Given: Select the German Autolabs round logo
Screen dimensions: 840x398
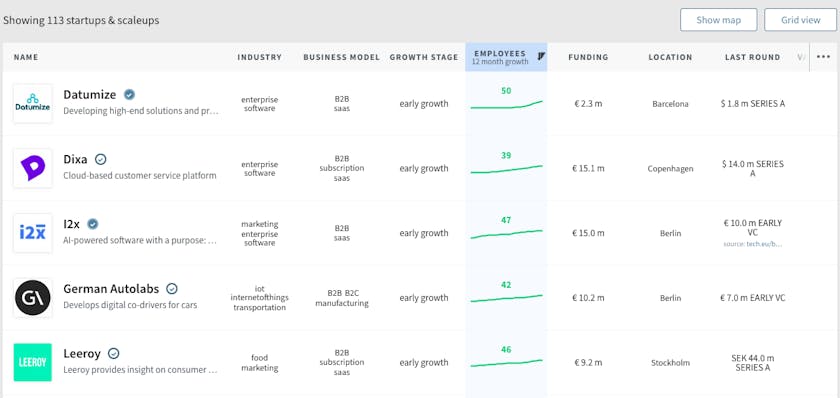Looking at the screenshot, I should [x=33, y=298].
